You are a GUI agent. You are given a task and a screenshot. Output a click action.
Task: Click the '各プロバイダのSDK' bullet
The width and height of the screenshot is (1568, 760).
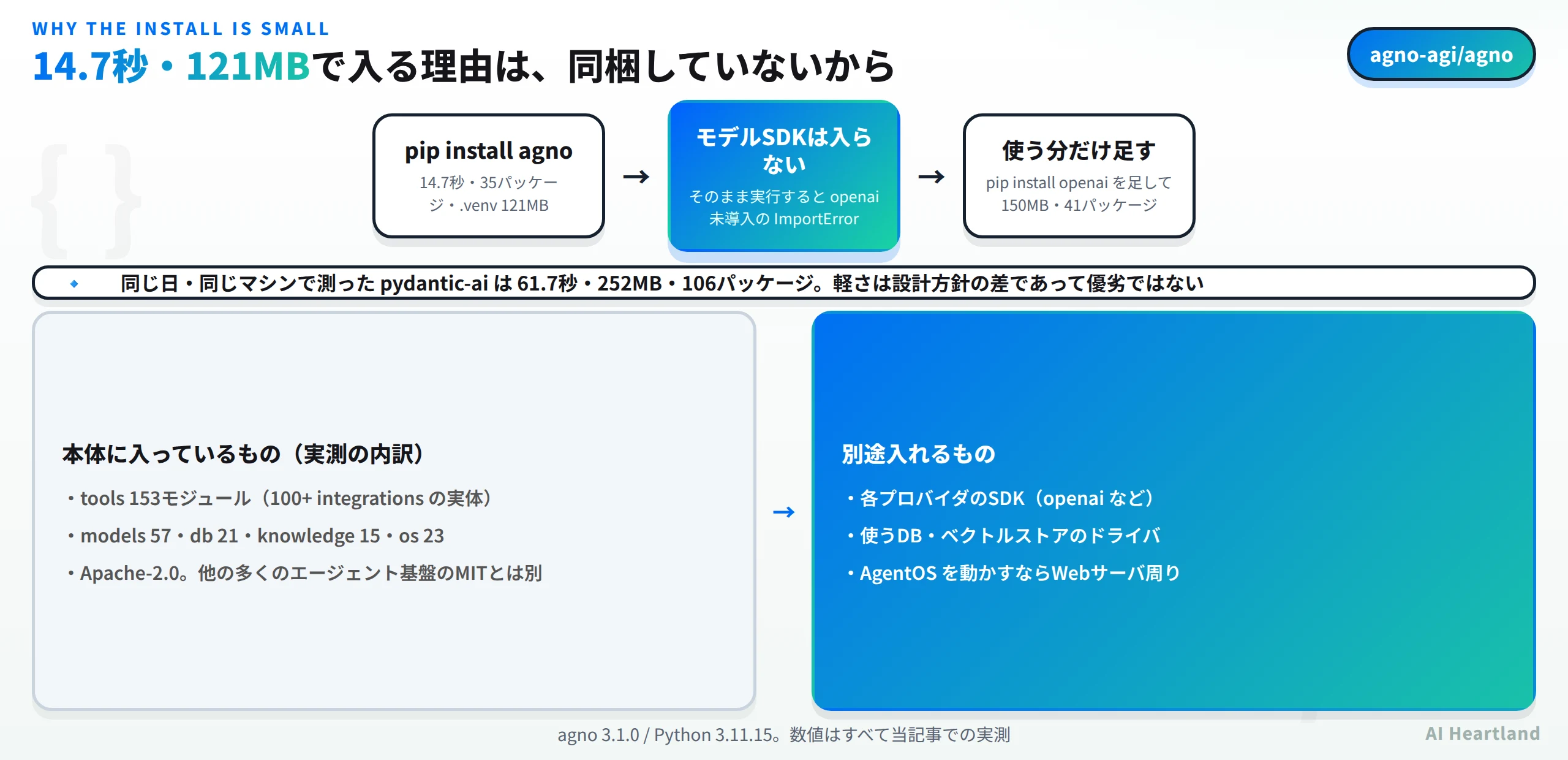(1000, 498)
